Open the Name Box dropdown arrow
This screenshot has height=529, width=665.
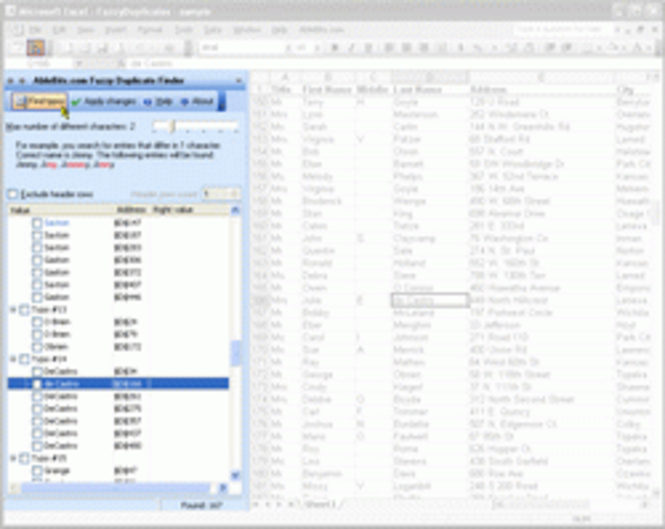click(78, 64)
